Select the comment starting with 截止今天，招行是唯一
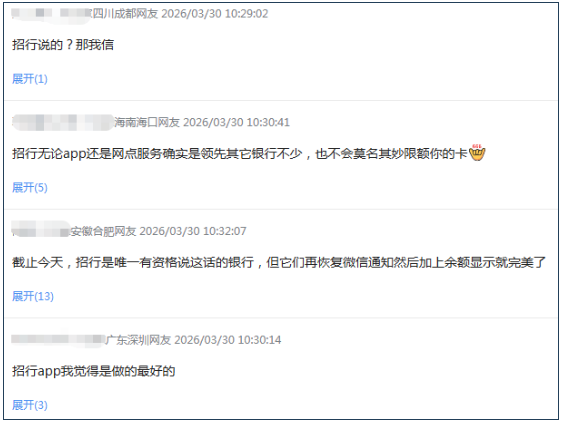The width and height of the screenshot is (562, 423). [279, 262]
